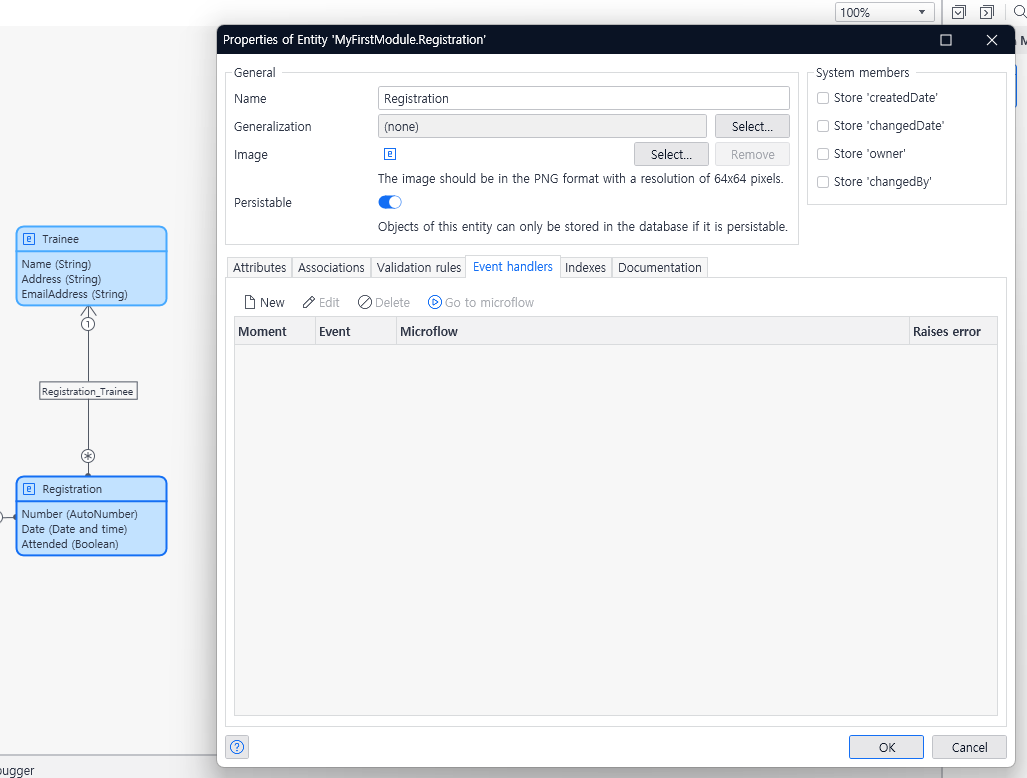Click the New event handler button
Screen dimensions: 1027x778
(264, 303)
